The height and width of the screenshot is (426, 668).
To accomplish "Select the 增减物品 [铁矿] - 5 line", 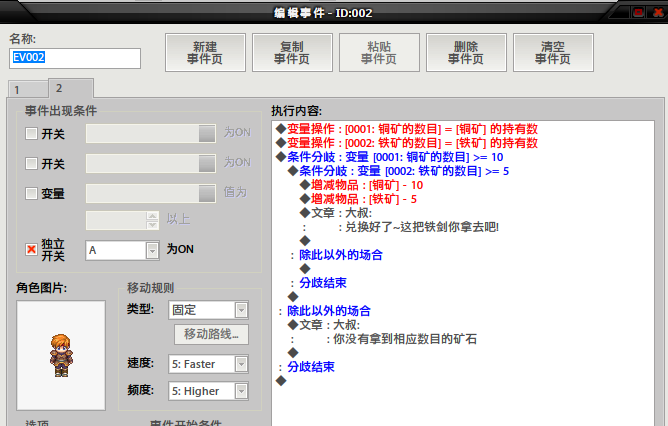I will point(358,199).
